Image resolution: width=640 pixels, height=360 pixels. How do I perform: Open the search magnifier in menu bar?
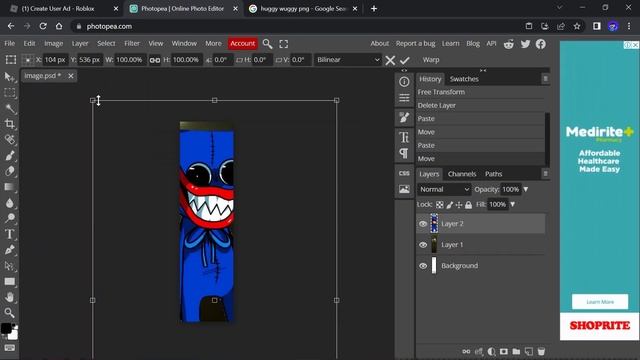tap(267, 44)
